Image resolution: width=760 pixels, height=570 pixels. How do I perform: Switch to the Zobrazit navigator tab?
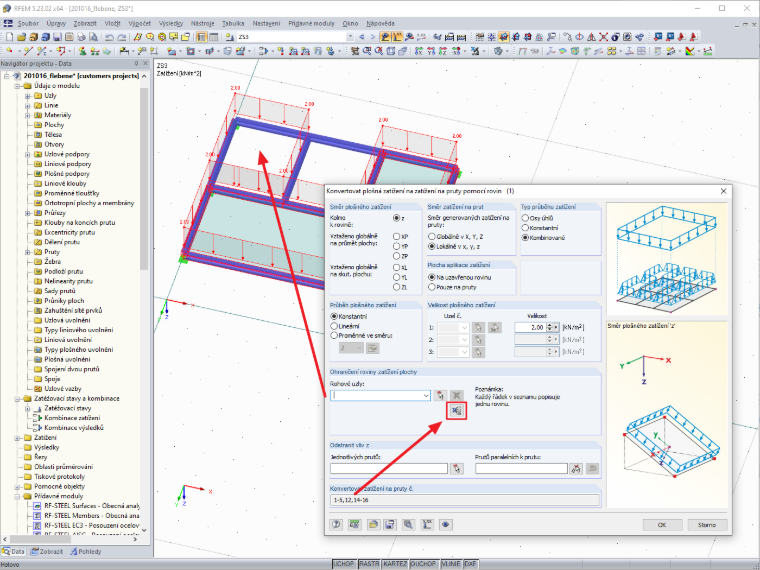click(47, 552)
